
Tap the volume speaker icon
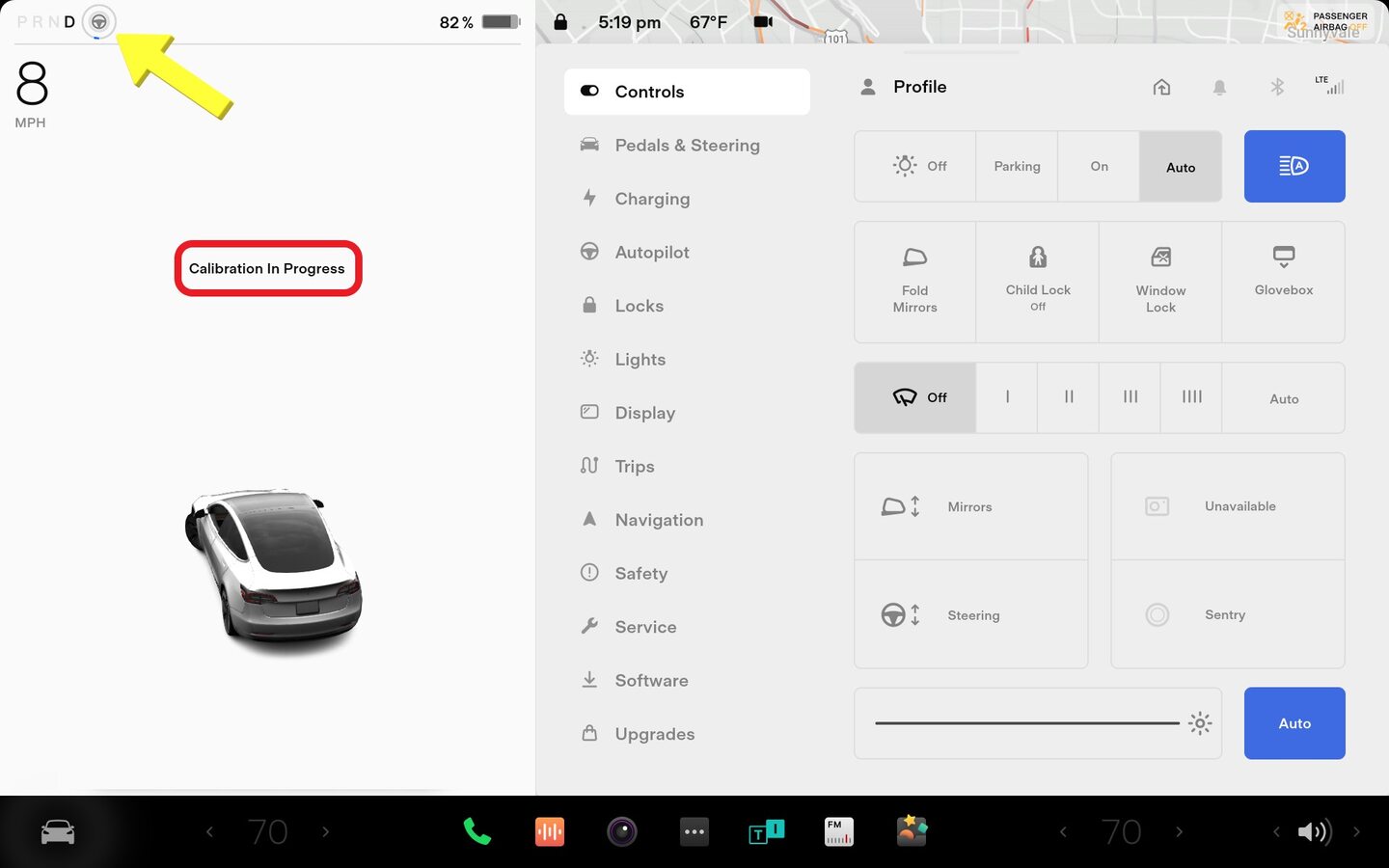click(1314, 831)
